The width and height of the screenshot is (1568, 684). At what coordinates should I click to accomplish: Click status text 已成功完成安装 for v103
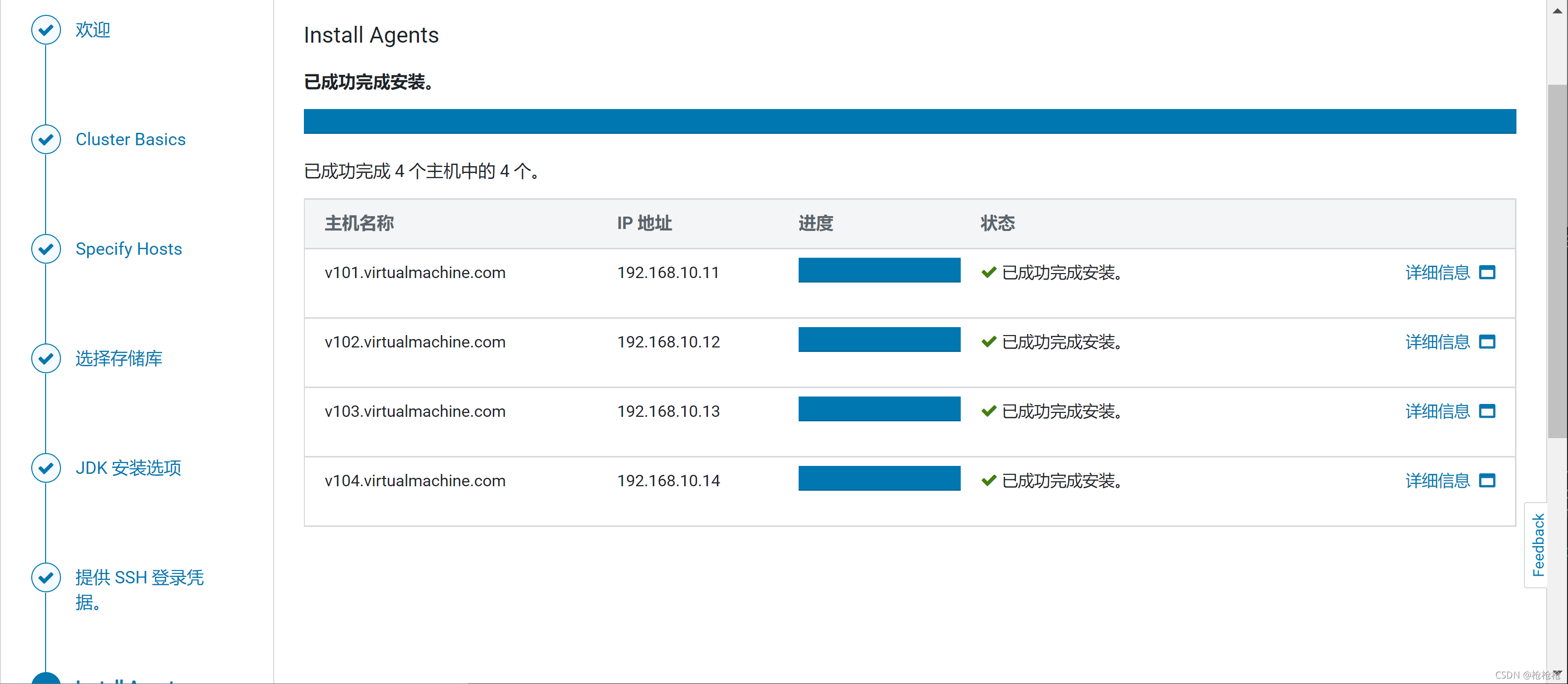[1062, 411]
